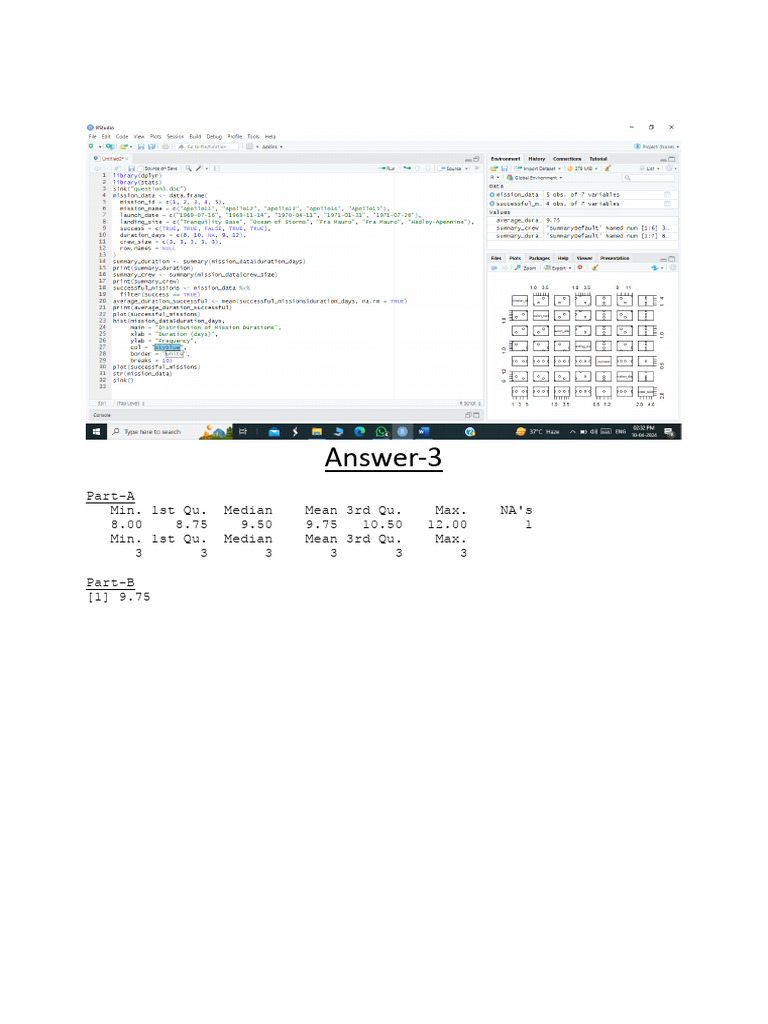Click the red remove current plot icon
768x1024 pixels.
(580, 268)
